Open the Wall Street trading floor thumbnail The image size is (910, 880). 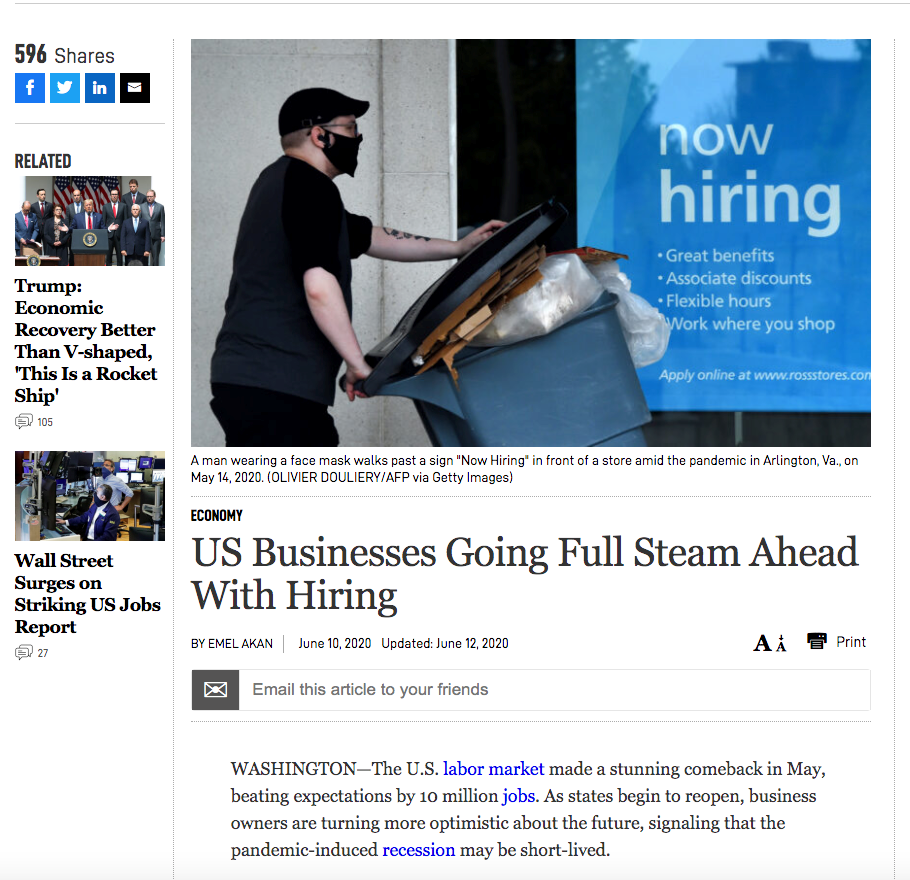(x=89, y=496)
